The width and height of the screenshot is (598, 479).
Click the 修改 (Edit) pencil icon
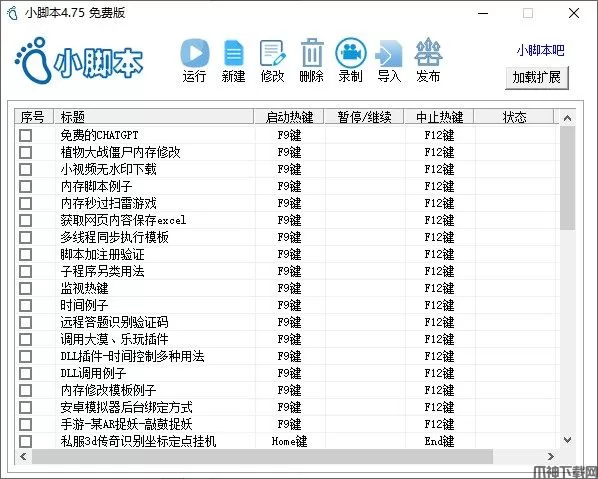(x=272, y=53)
